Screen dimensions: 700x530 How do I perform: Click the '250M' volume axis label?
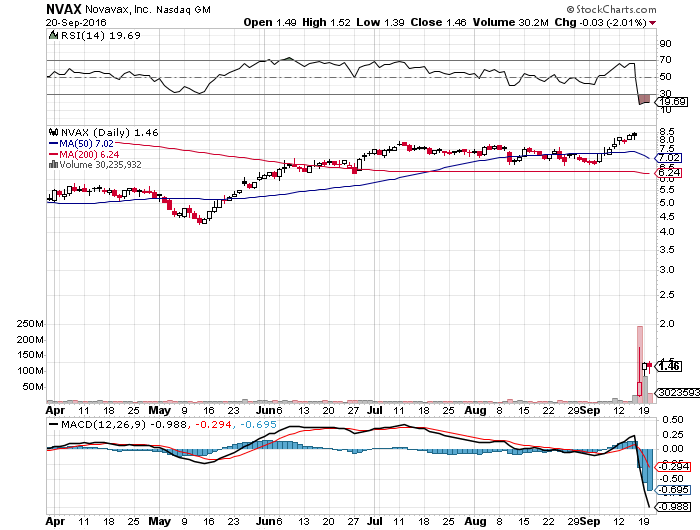click(x=30, y=324)
